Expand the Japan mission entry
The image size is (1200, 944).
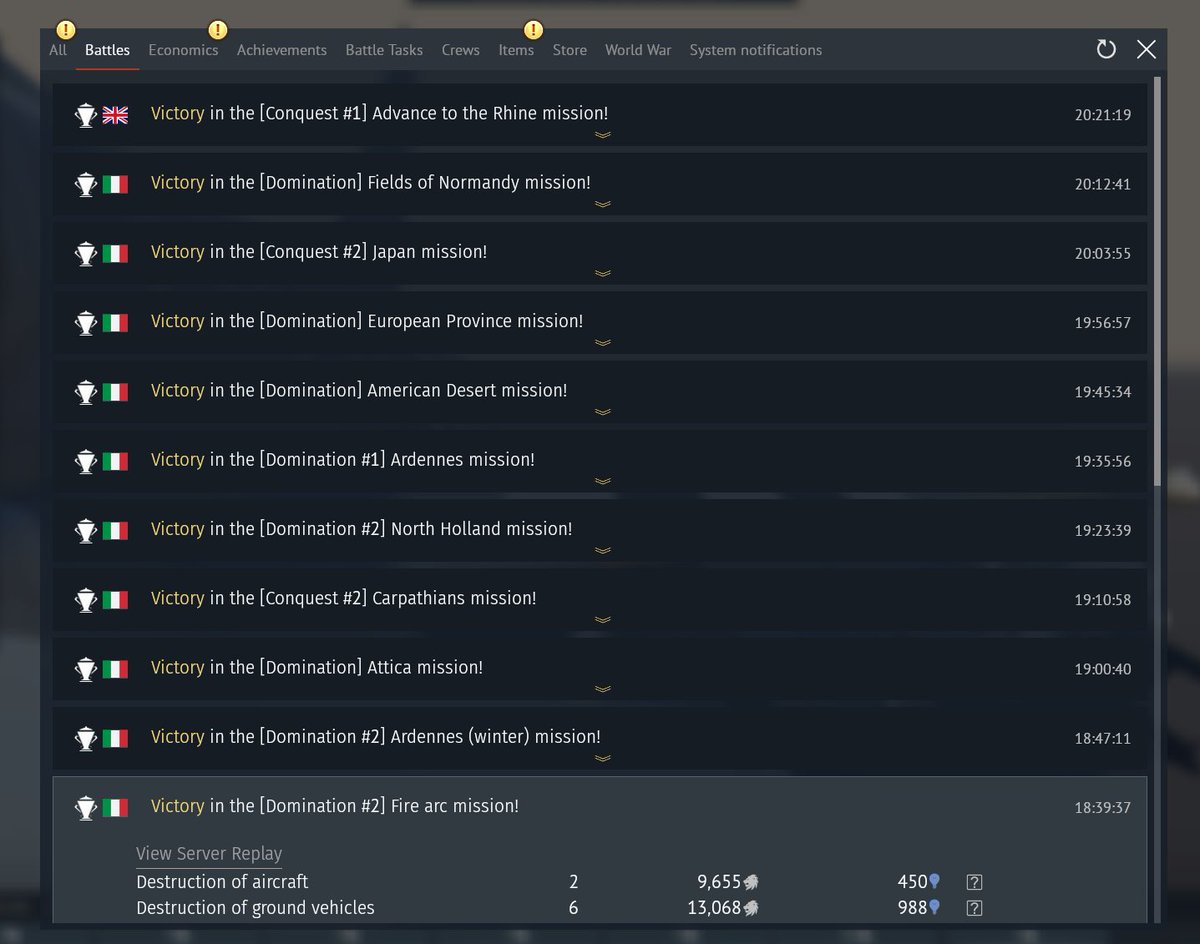pyautogui.click(x=602, y=273)
